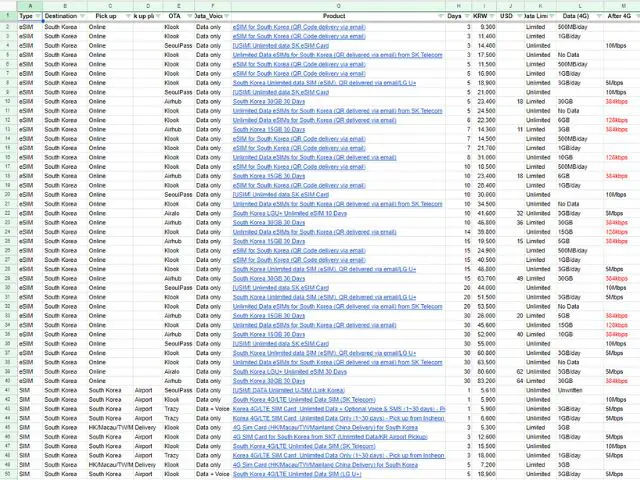The width and height of the screenshot is (640, 480).
Task: Click the KRW cell showing 80,600
Action: [484, 372]
